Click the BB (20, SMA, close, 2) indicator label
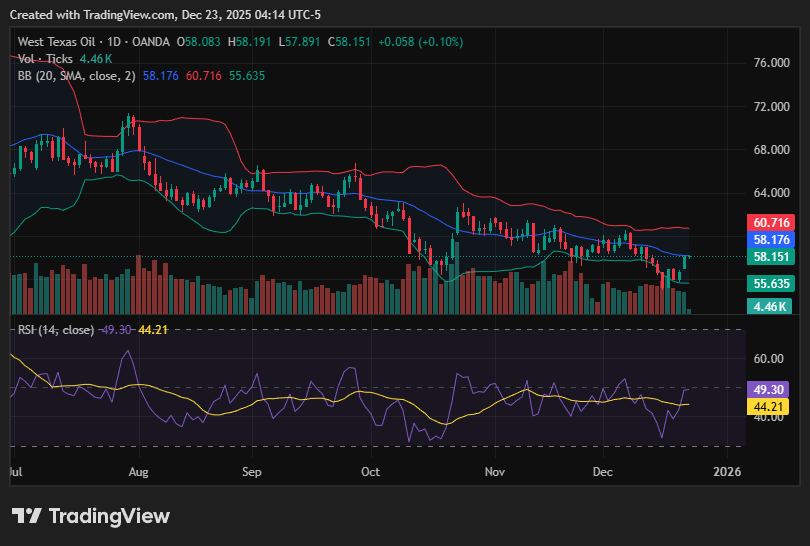 (76, 74)
